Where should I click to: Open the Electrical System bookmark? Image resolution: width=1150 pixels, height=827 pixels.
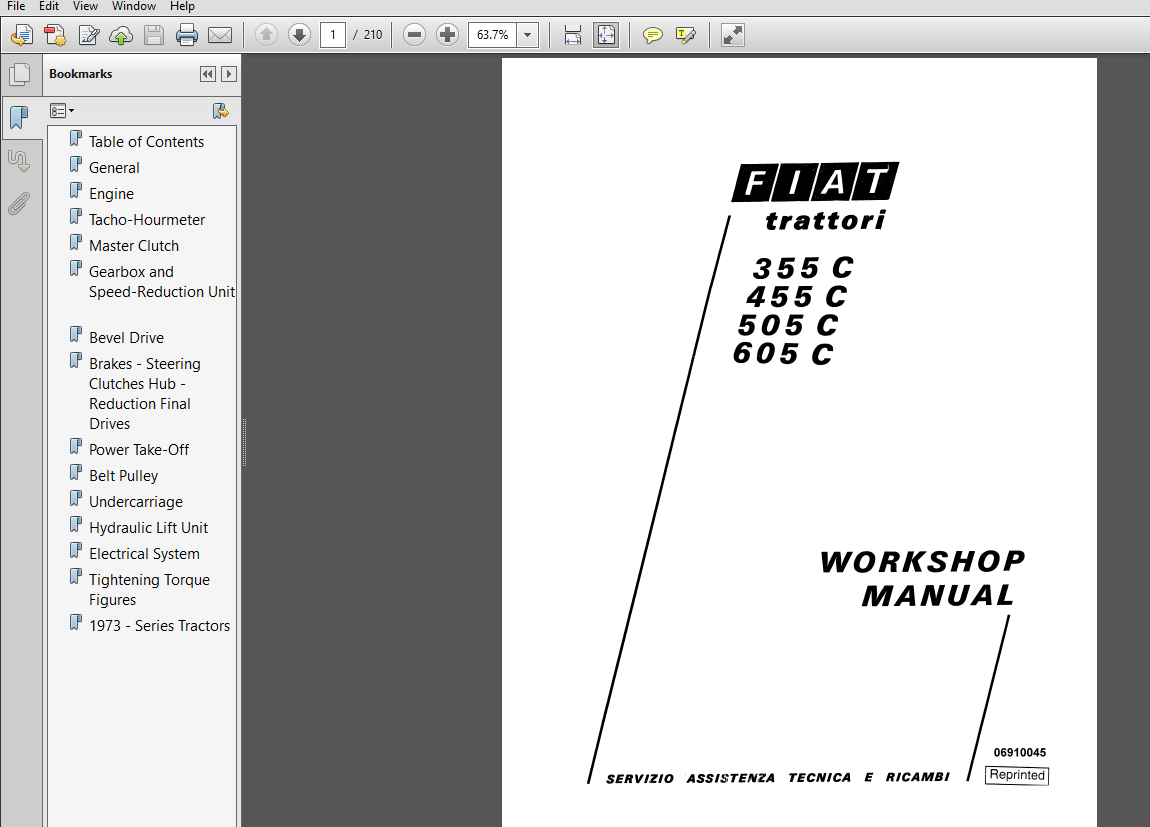point(144,554)
